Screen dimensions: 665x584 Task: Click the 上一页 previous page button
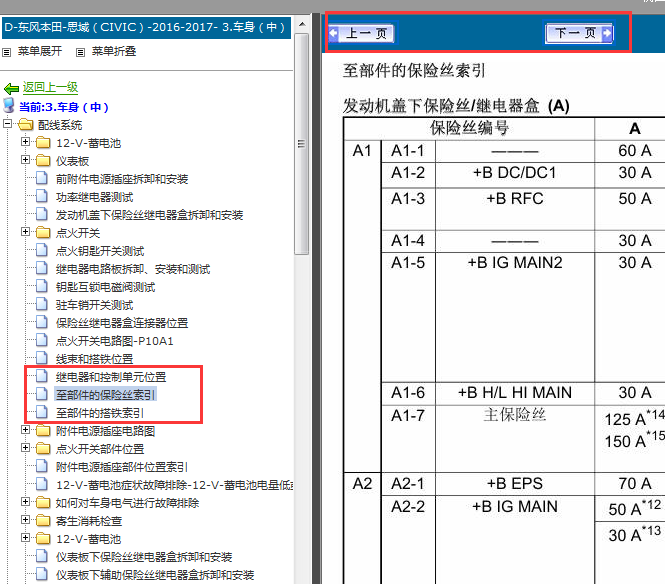click(362, 33)
